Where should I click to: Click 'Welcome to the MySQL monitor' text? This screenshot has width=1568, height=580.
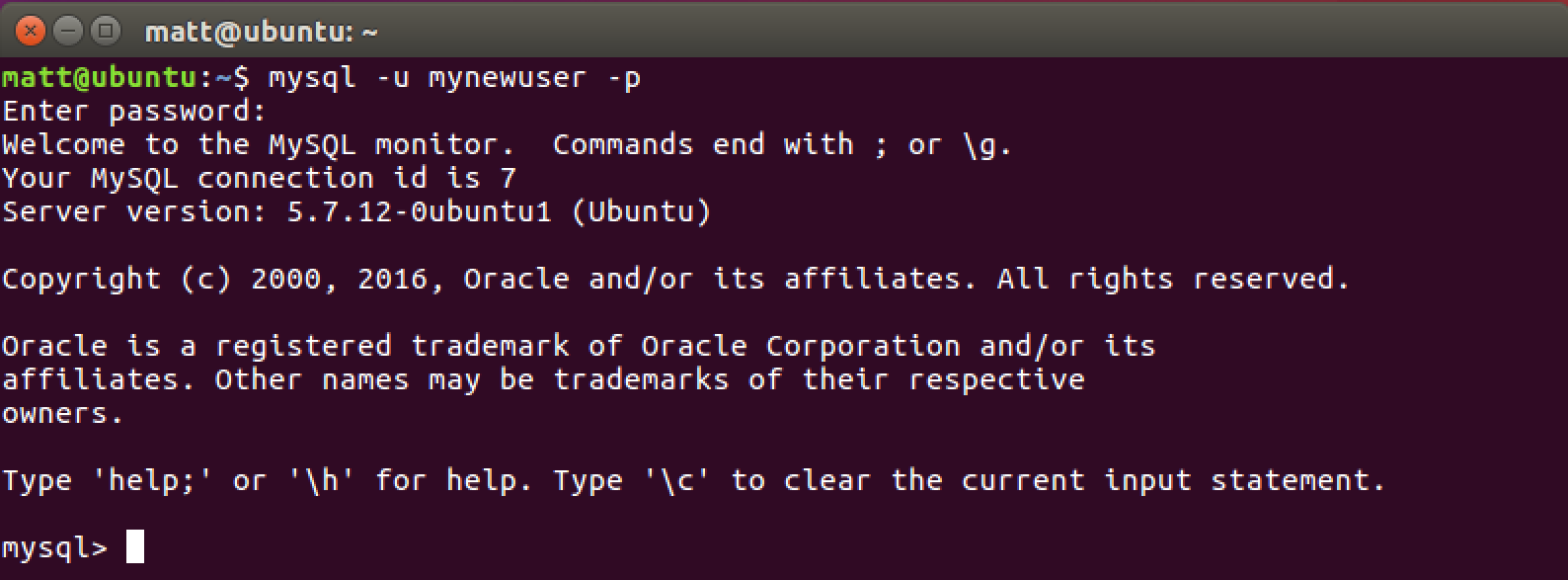[259, 145]
